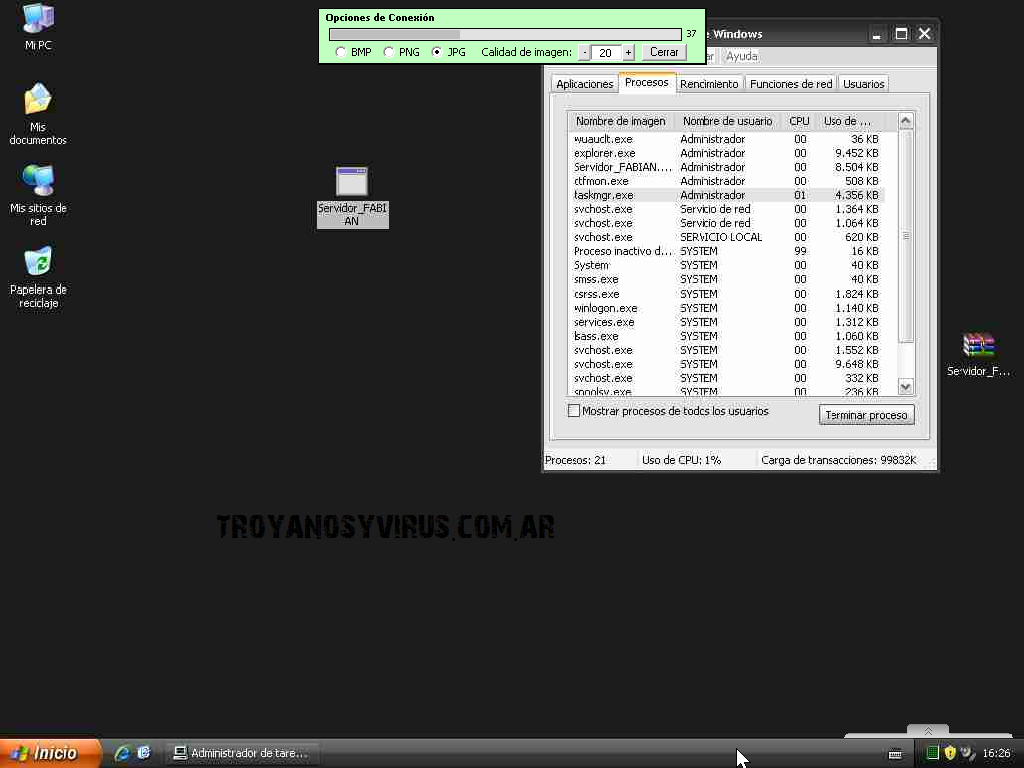
Task: Sort by Uso de memoria column header
Action: 849,121
